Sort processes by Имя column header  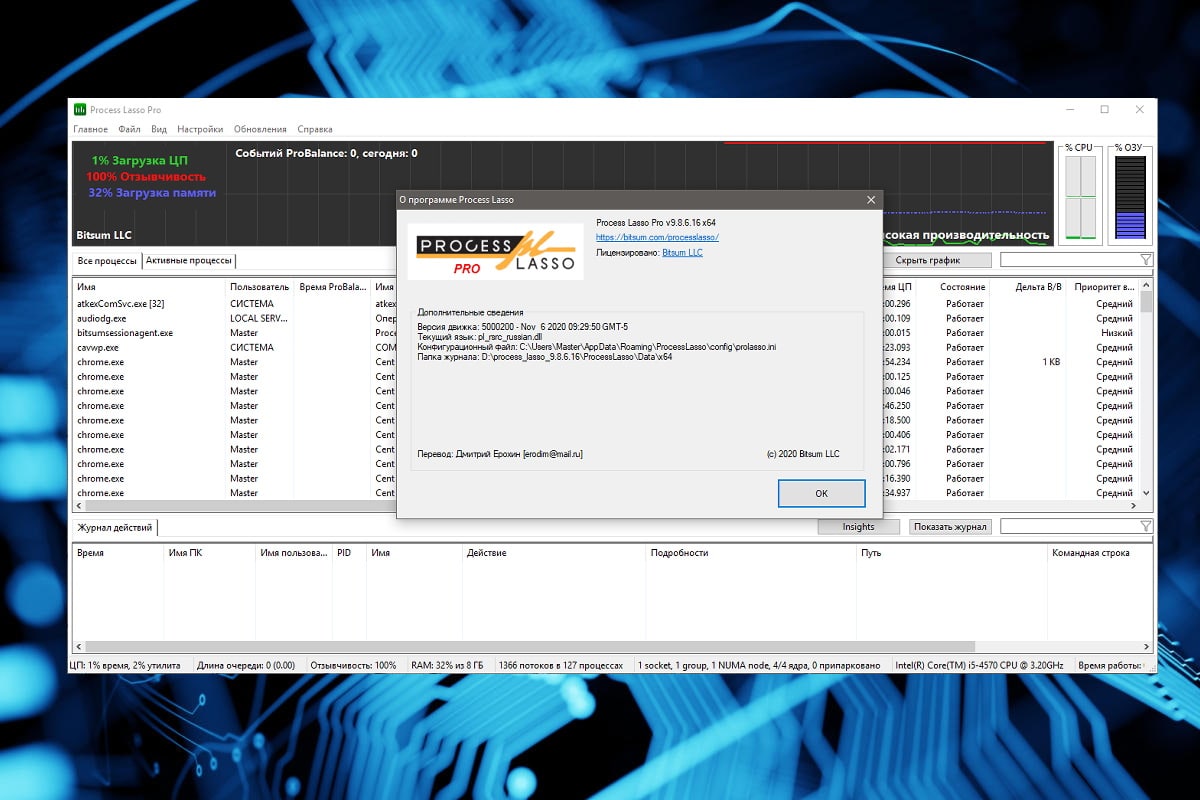tap(150, 287)
